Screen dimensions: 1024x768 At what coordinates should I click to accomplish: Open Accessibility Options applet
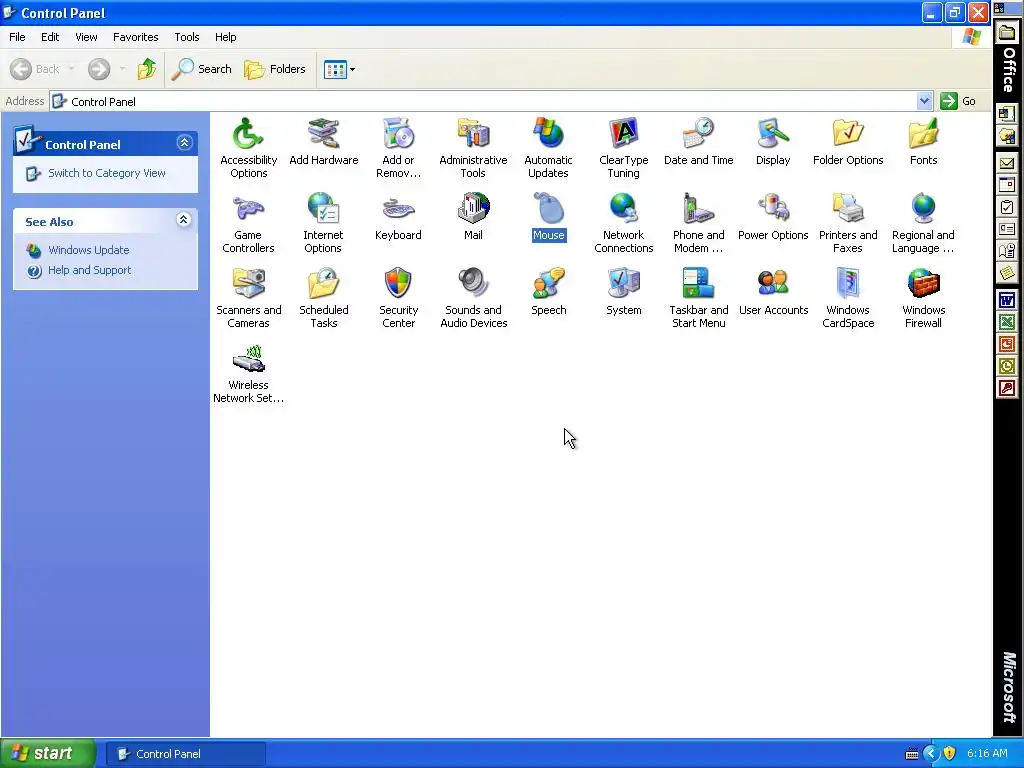(248, 134)
